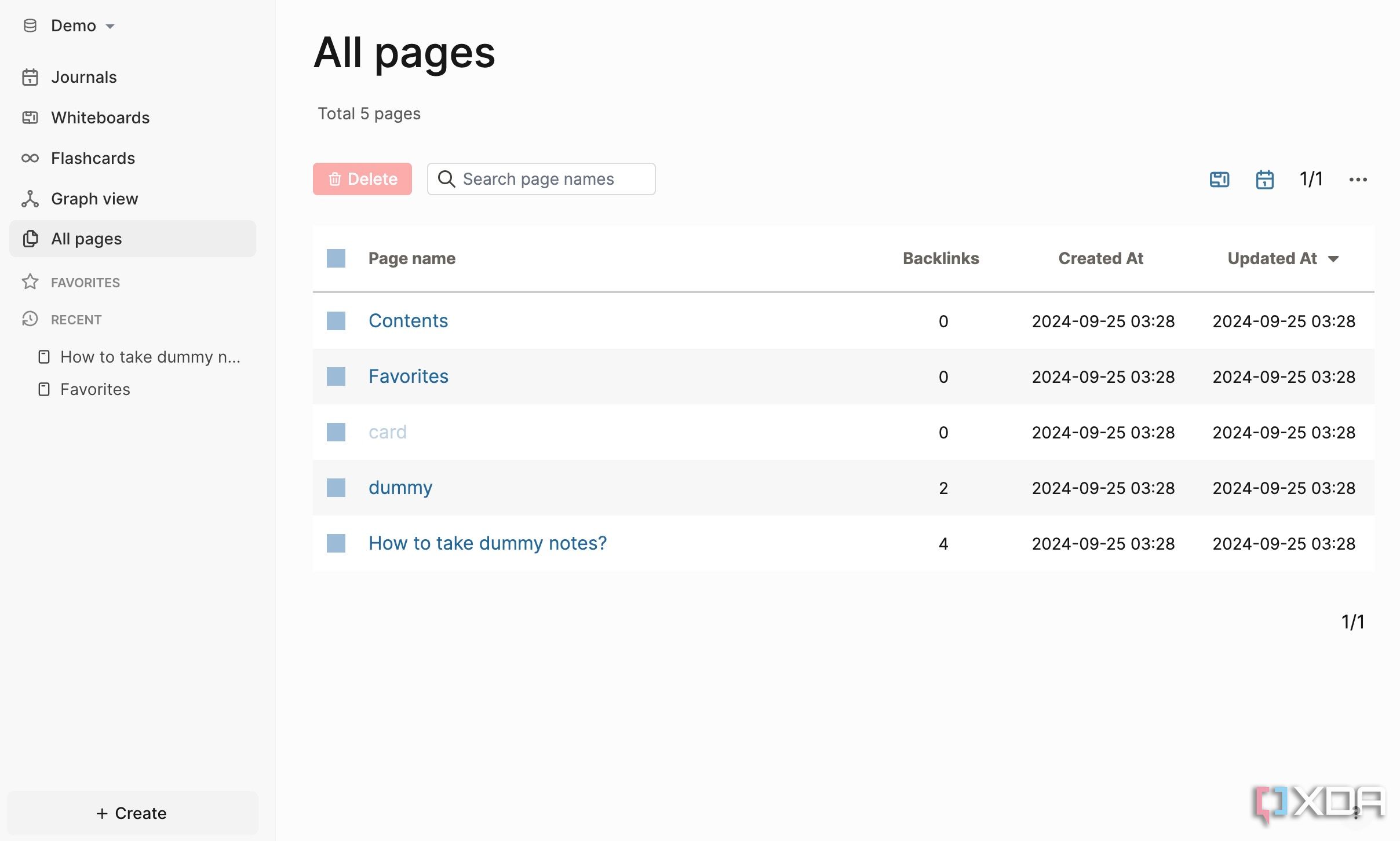Image resolution: width=1400 pixels, height=841 pixels.
Task: Click the magnifier icon in search box
Action: [446, 179]
